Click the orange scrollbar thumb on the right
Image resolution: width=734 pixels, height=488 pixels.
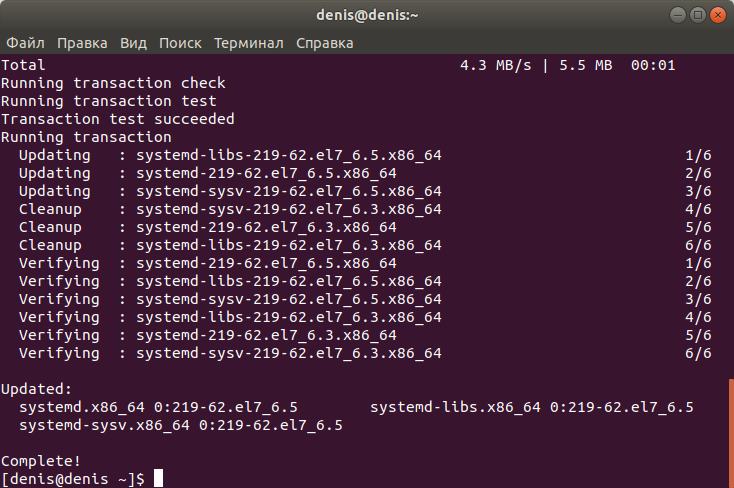(x=731, y=433)
